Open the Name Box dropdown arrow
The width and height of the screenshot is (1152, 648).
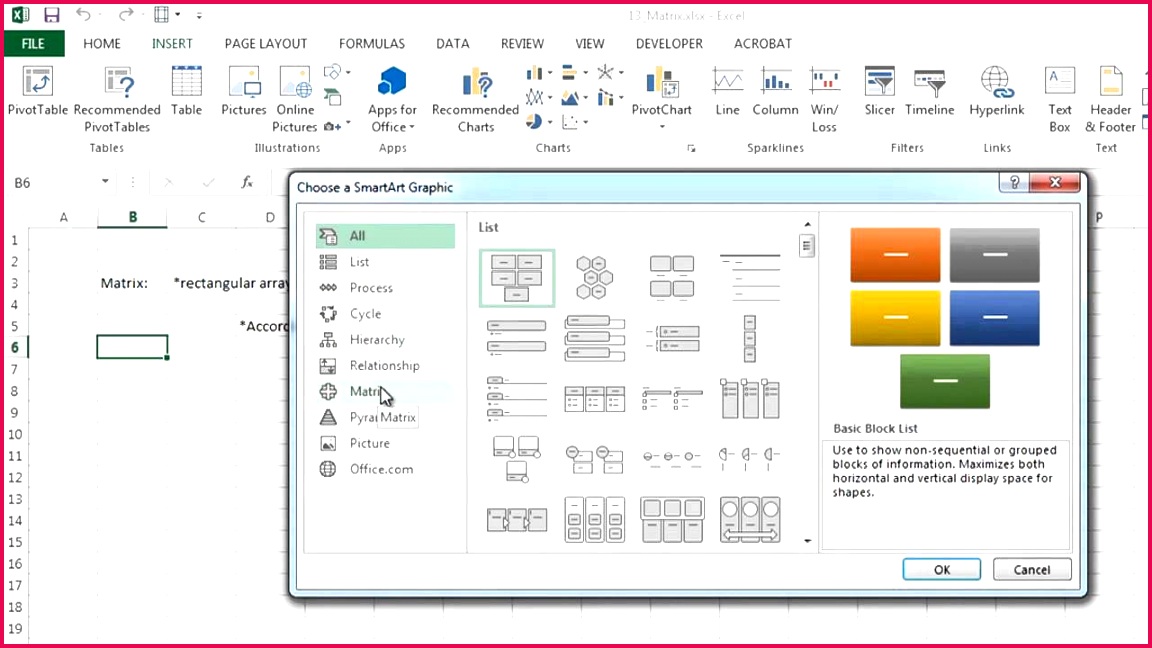(x=105, y=181)
